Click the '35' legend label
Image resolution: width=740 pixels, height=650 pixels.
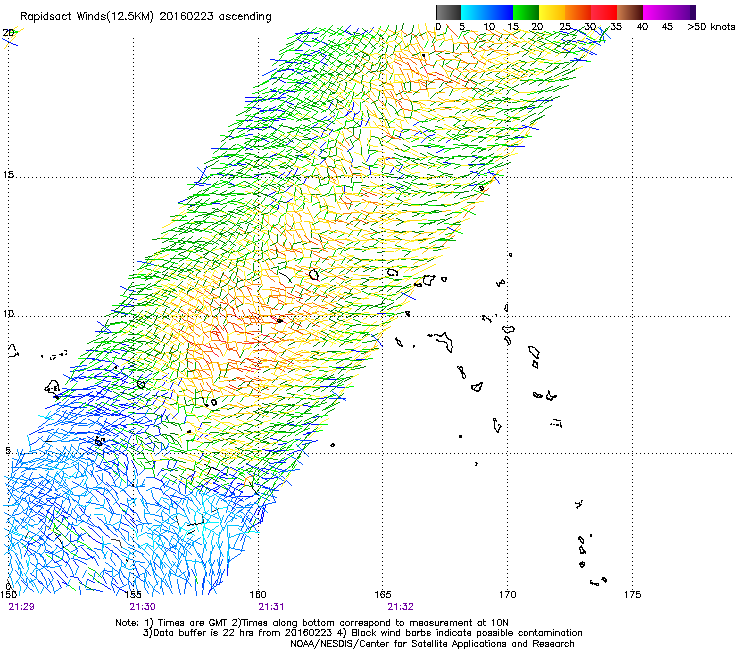pos(616,26)
